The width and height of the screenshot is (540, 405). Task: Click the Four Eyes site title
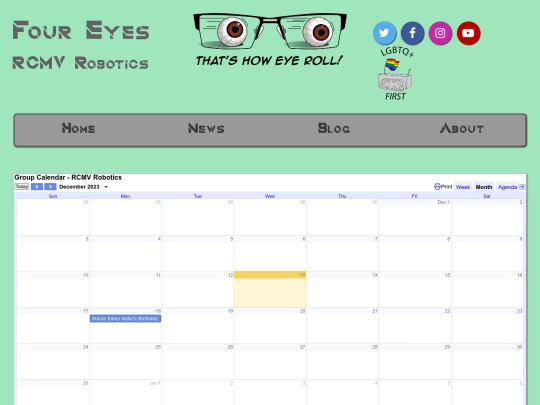(x=81, y=30)
